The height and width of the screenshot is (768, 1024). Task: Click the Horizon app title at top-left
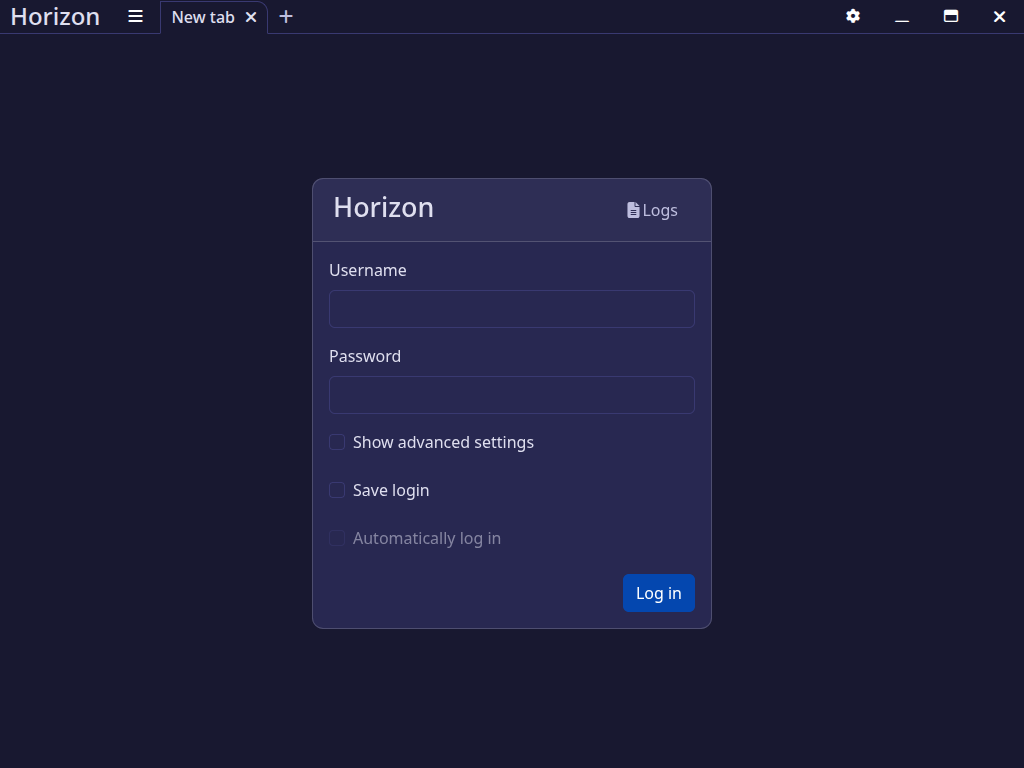click(55, 17)
